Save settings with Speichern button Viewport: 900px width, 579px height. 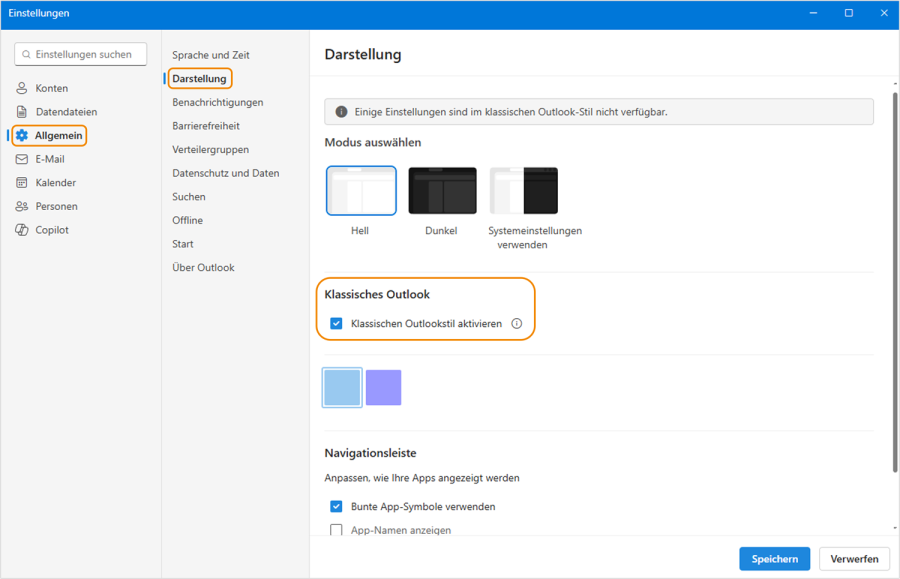[x=774, y=559]
